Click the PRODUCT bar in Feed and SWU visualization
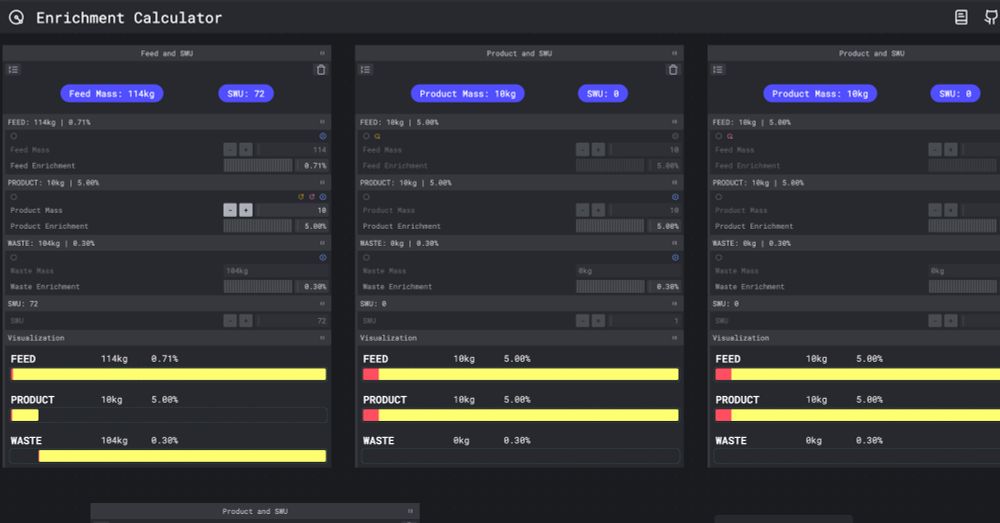1000x523 pixels. (x=25, y=415)
